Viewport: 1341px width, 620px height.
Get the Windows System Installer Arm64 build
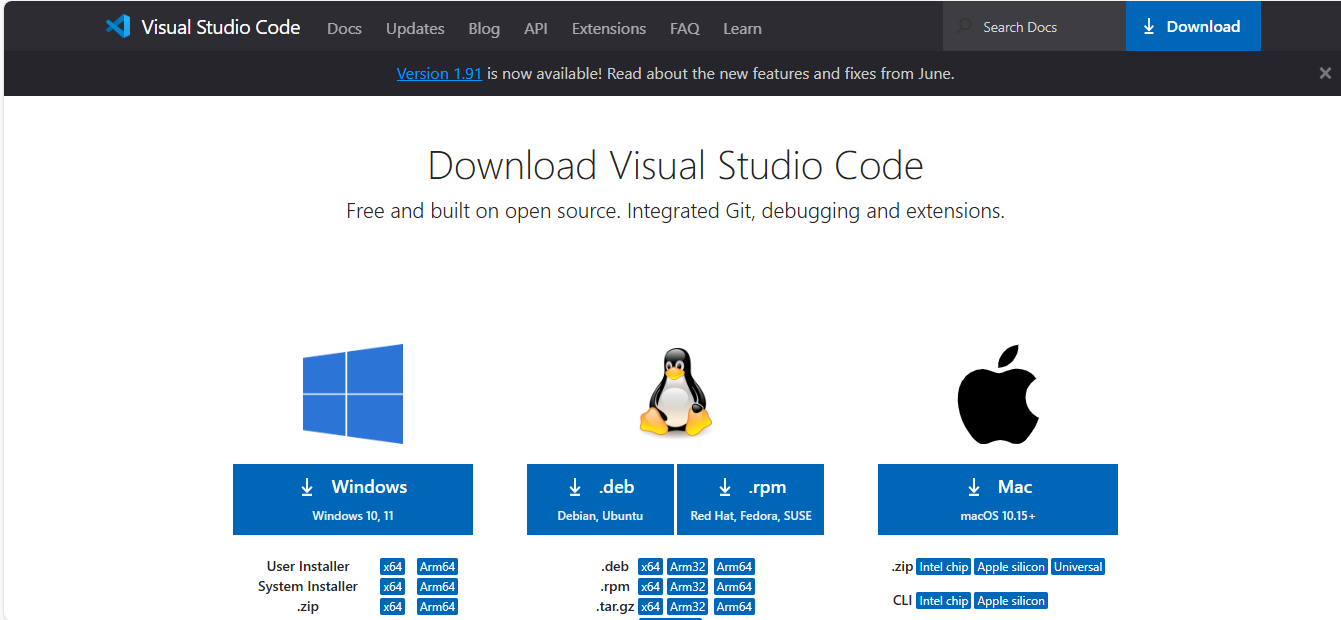click(438, 587)
